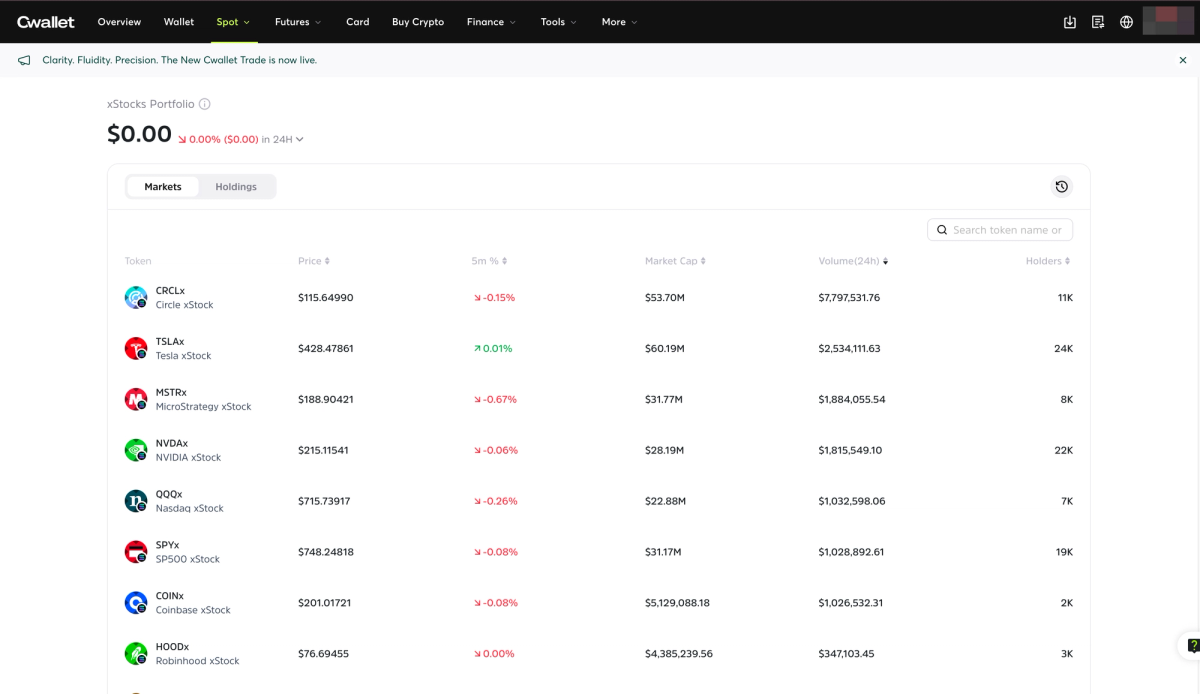Screen dimensions: 1200x694
Task: Open the NVDAx token name
Action: point(172,443)
